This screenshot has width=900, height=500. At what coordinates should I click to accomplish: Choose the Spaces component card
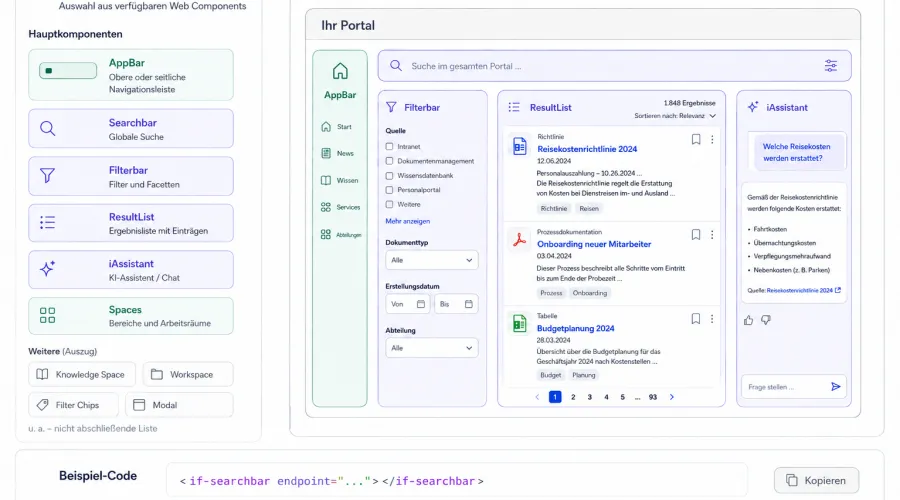point(131,316)
